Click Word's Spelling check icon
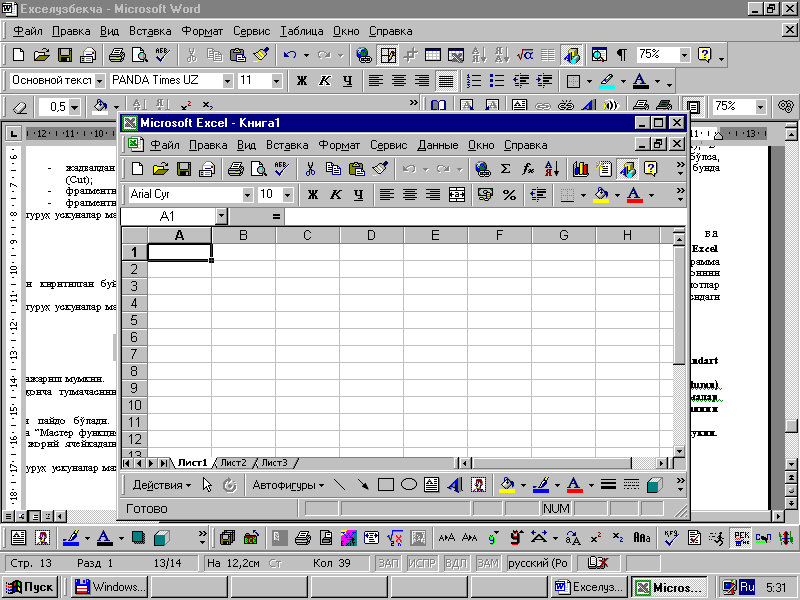Viewport: 800px width, 600px height. click(x=163, y=55)
